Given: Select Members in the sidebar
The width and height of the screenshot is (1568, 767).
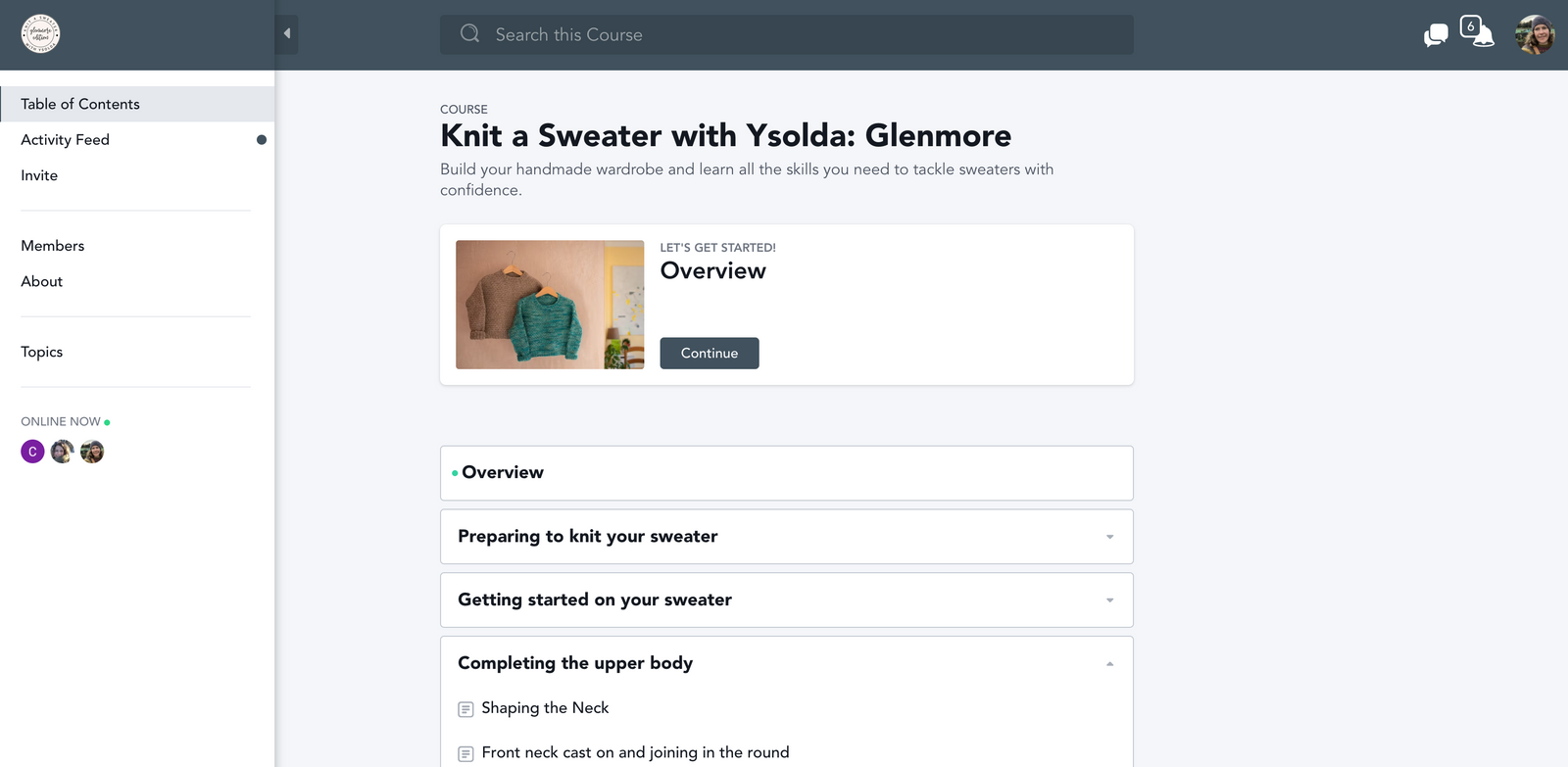Looking at the screenshot, I should (x=53, y=246).
